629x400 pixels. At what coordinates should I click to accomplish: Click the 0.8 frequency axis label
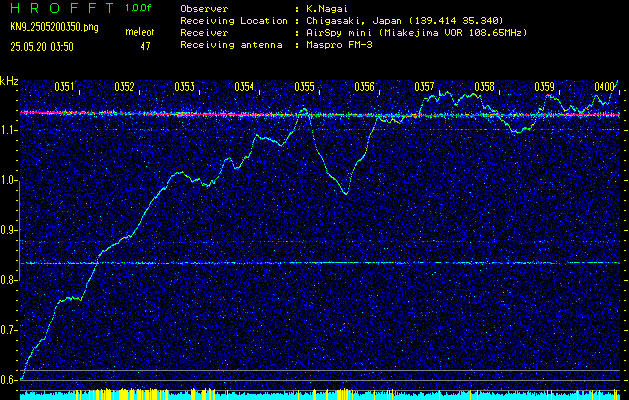7,280
